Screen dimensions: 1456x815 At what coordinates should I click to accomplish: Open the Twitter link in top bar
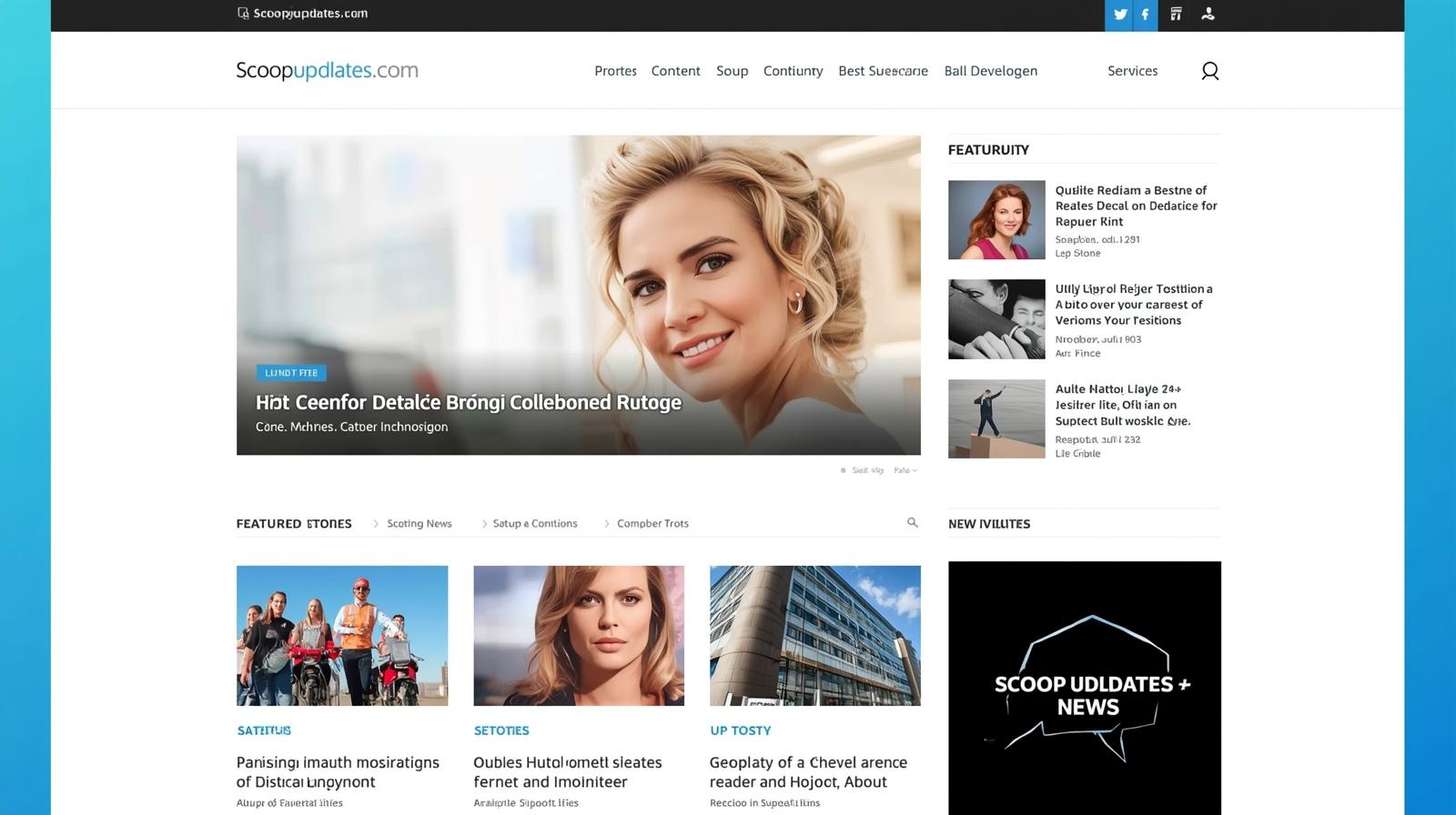click(x=1119, y=15)
